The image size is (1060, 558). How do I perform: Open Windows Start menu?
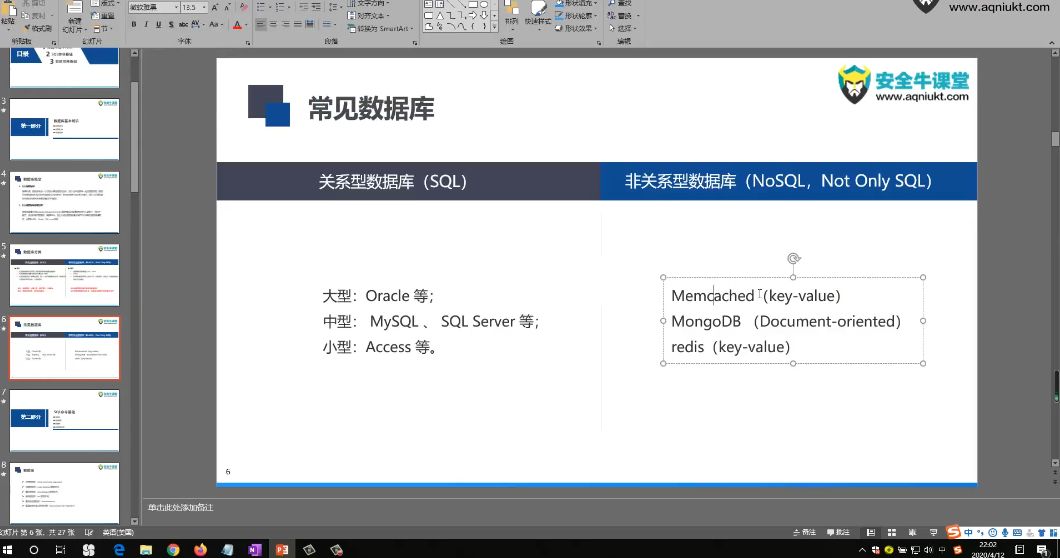(x=7, y=550)
